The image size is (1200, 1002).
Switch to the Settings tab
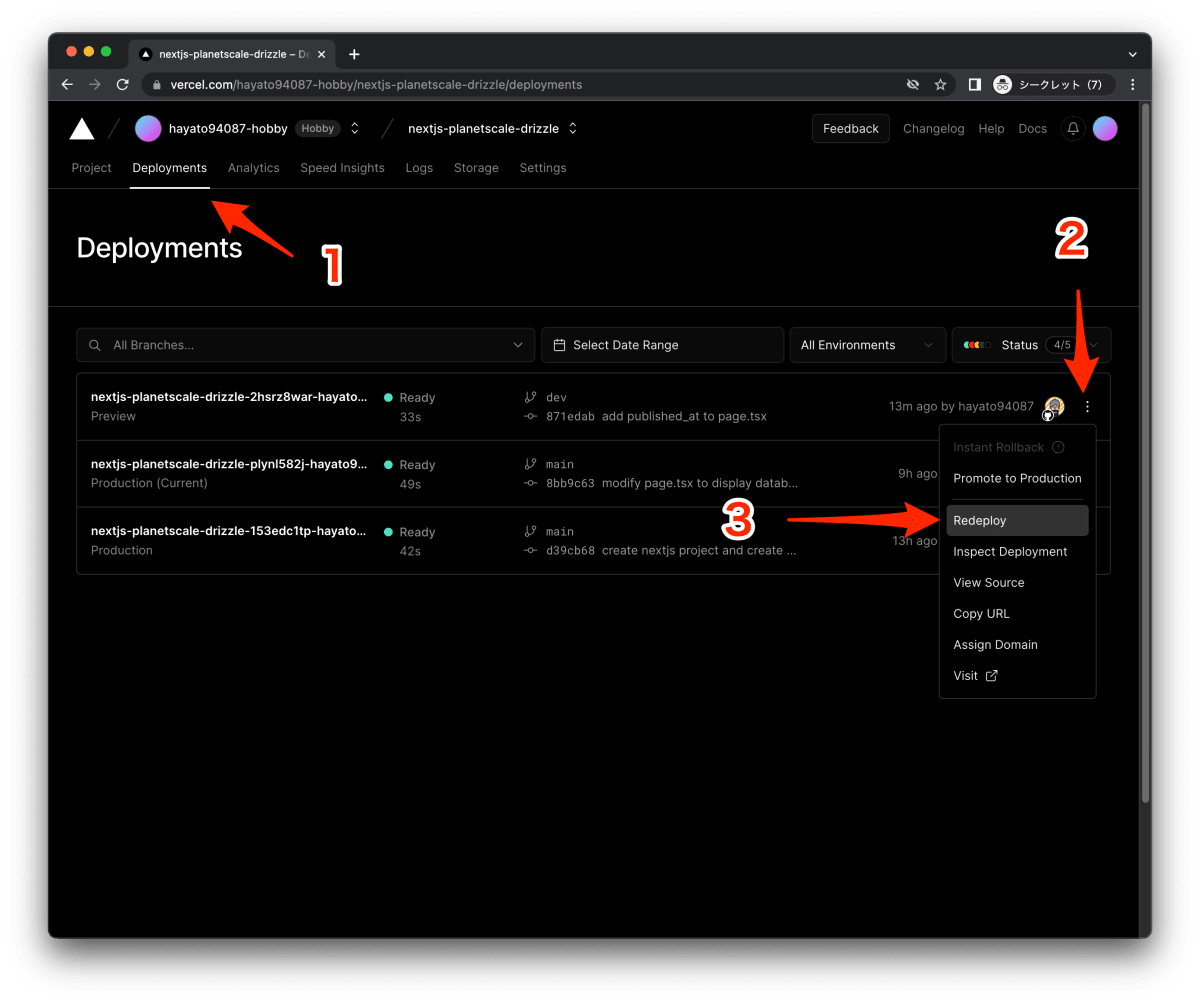click(x=543, y=168)
